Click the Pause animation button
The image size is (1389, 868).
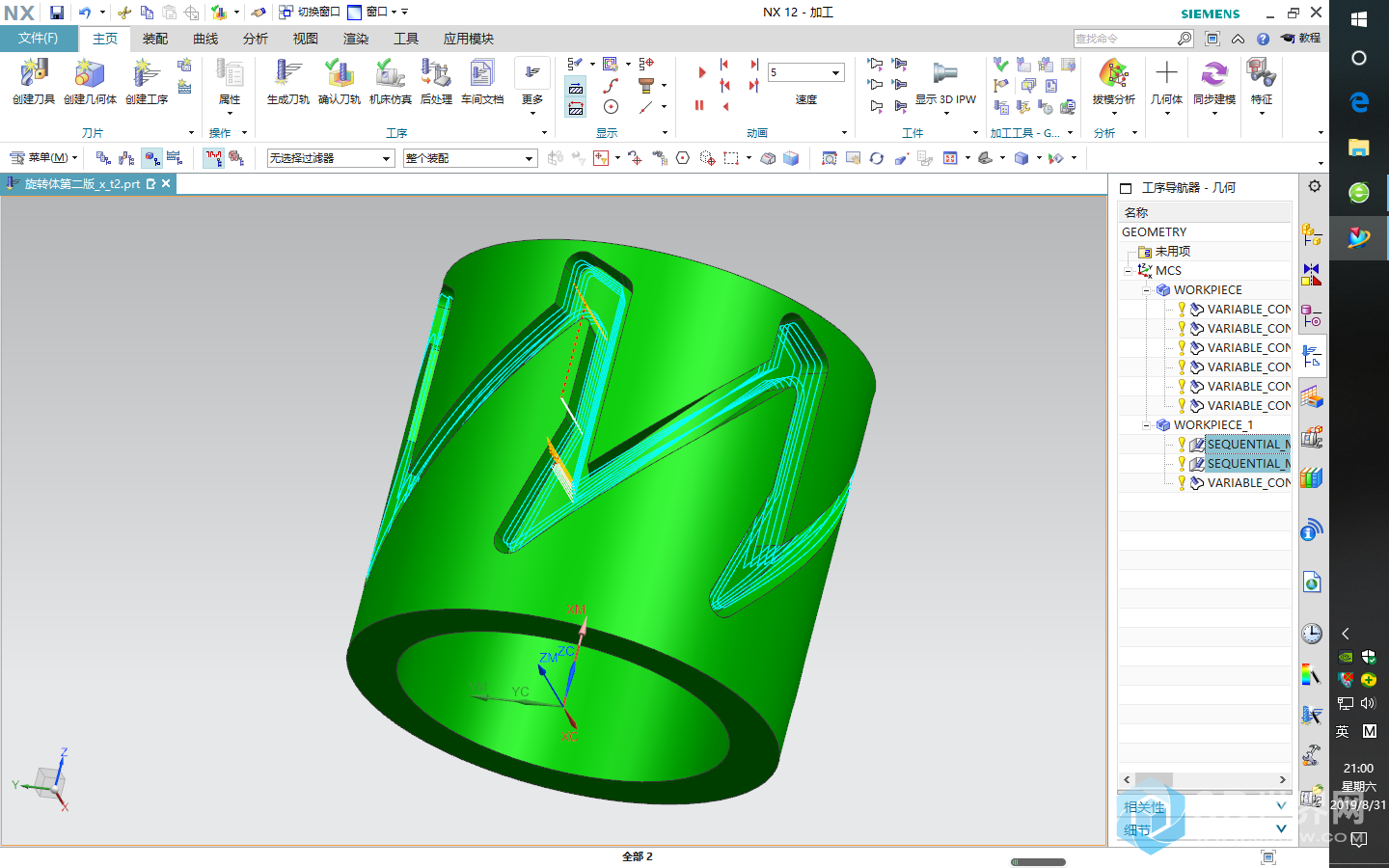point(699,105)
